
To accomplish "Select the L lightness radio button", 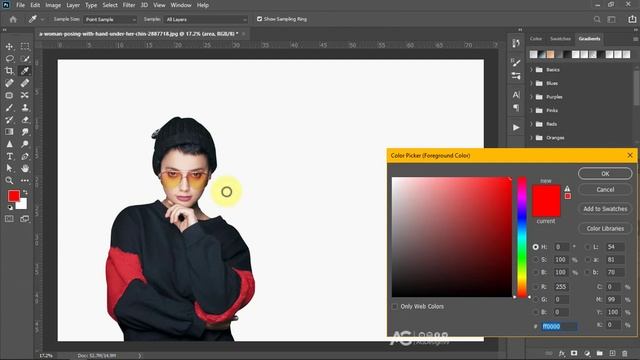I will [x=588, y=247].
